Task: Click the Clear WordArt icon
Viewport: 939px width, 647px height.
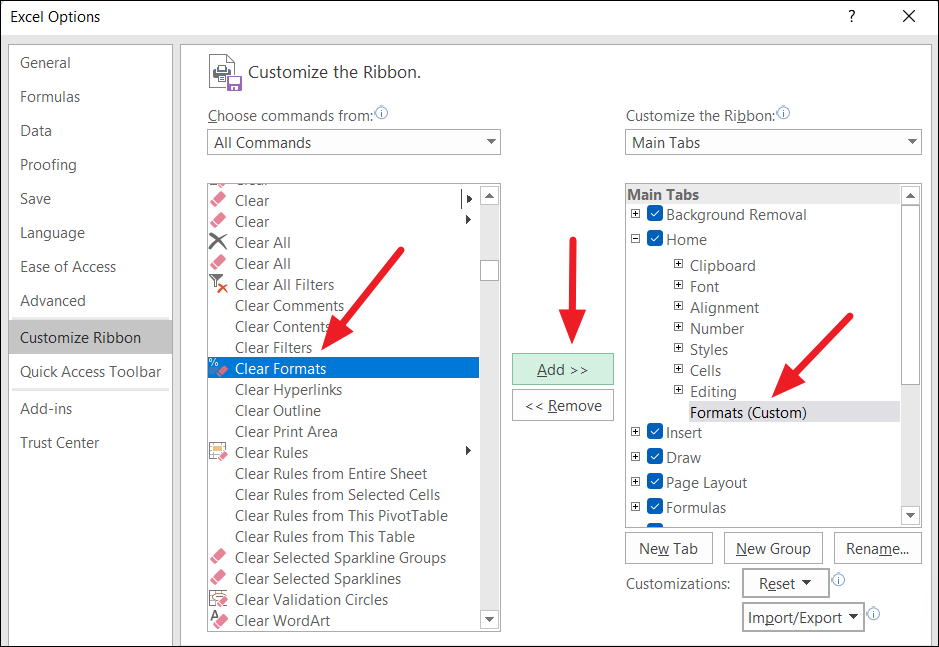Action: [219, 620]
